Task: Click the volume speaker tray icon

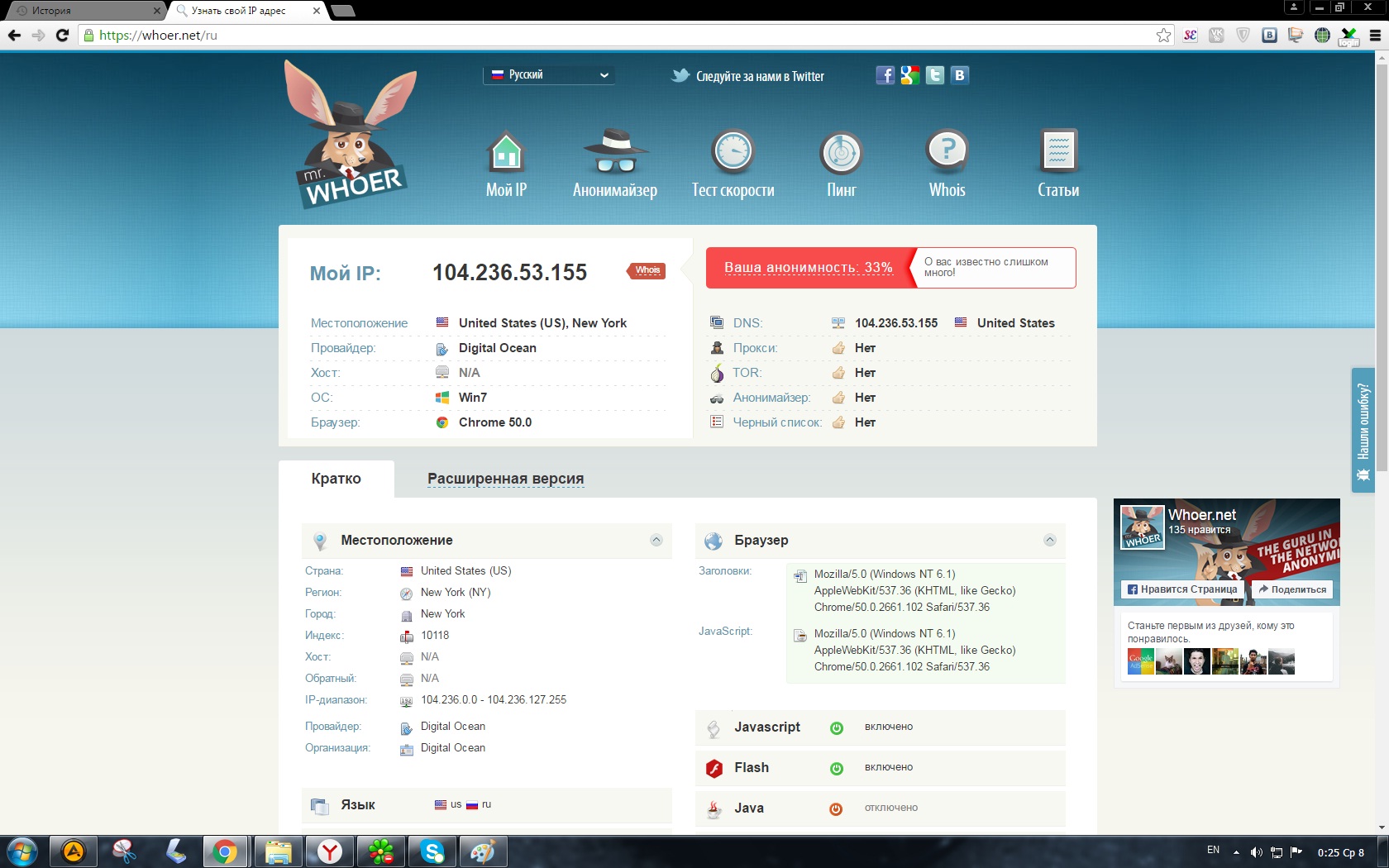Action: tap(1257, 852)
